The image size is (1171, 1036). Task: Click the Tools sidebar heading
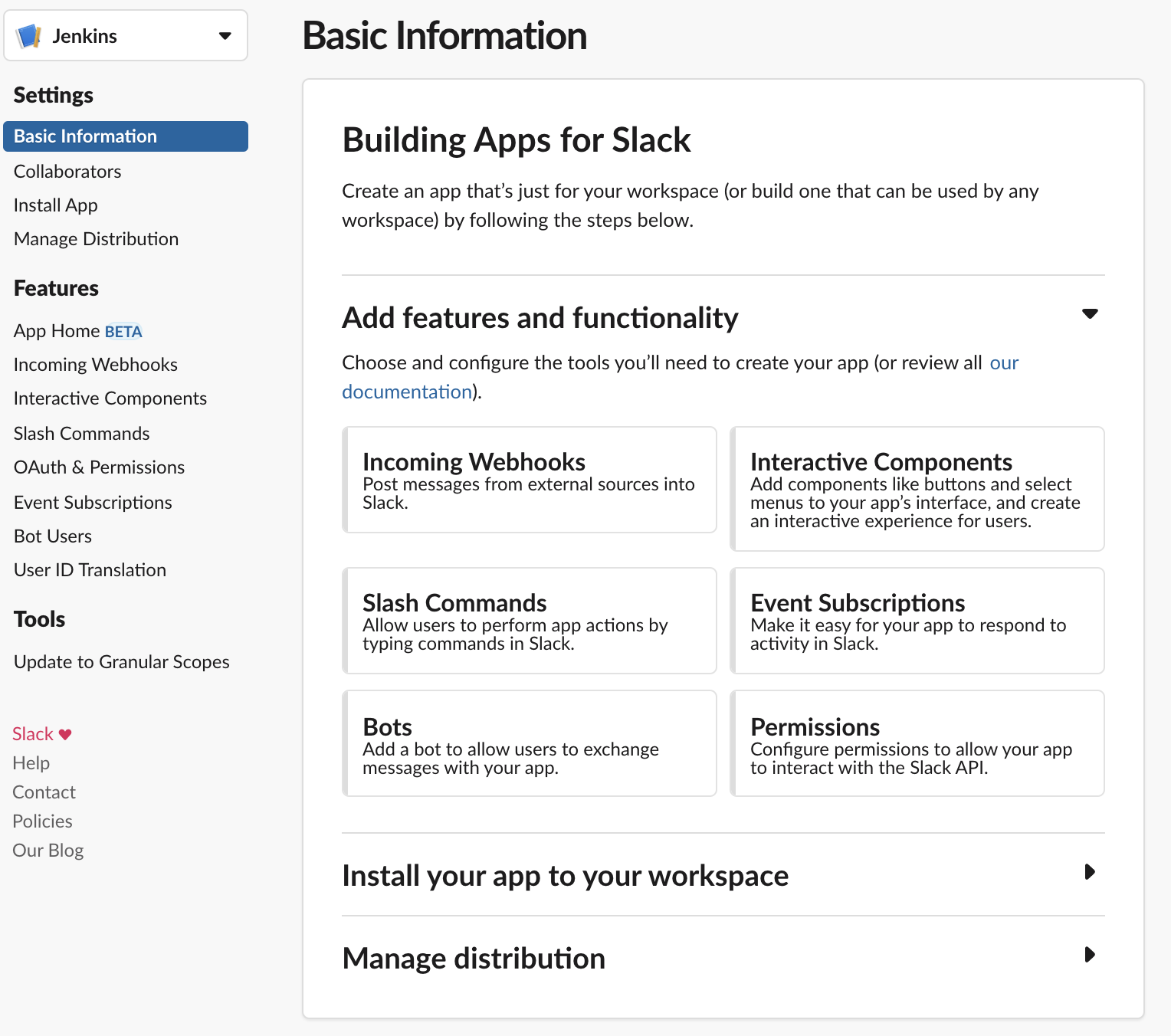[40, 619]
